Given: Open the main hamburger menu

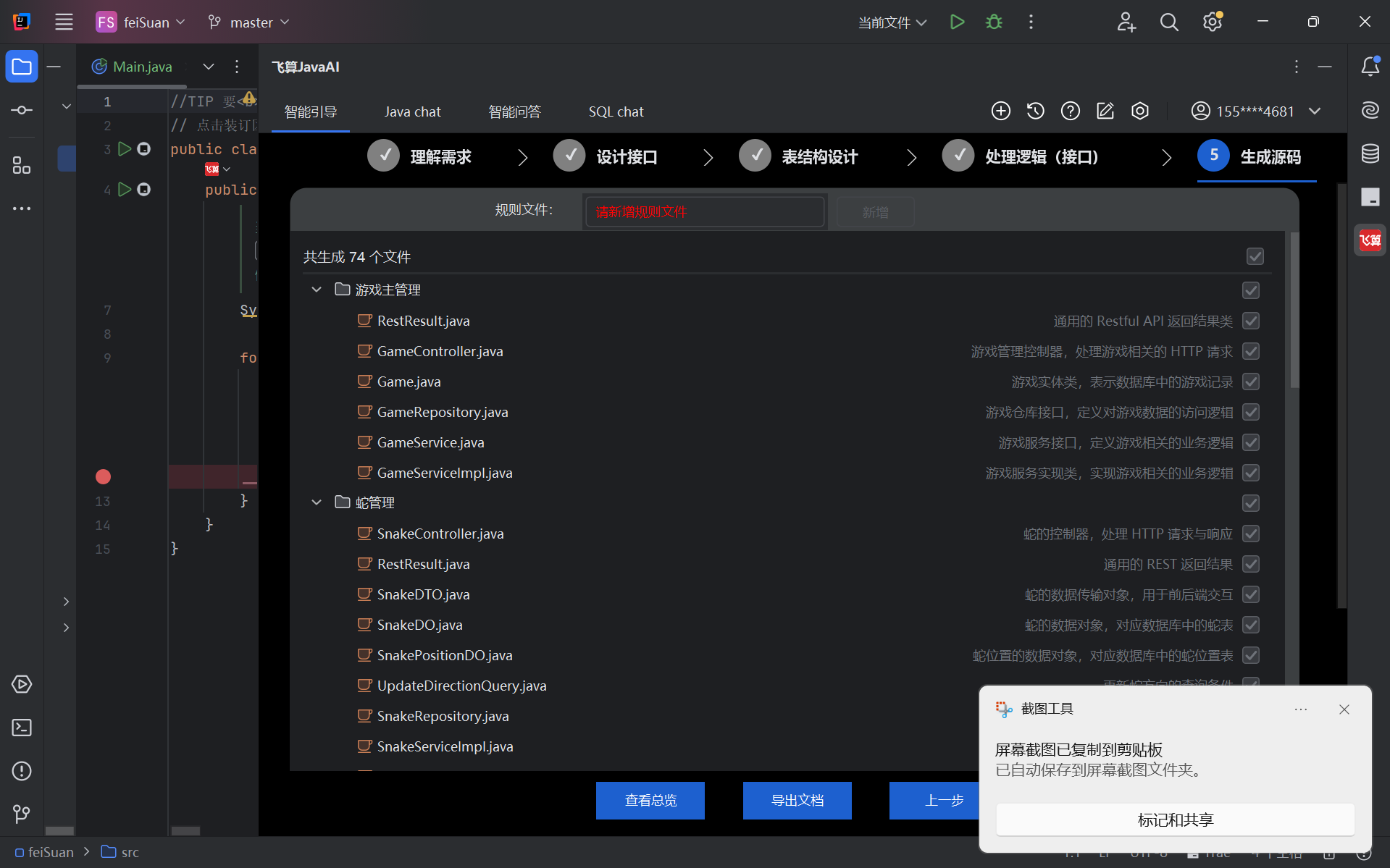Looking at the screenshot, I should [x=64, y=22].
